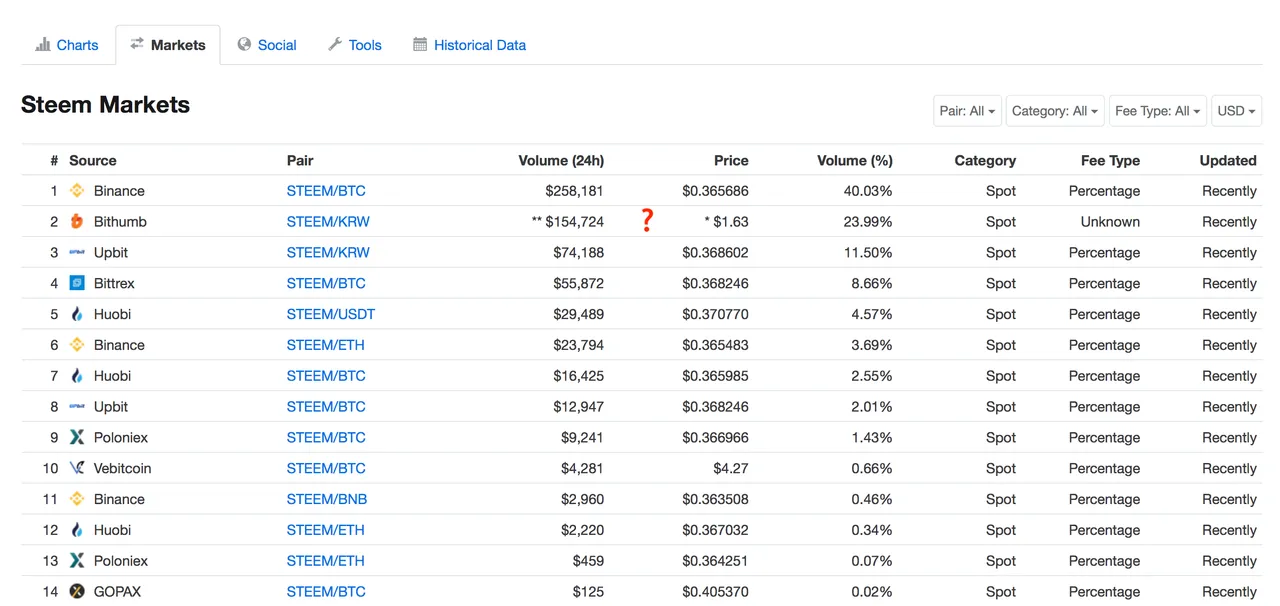The height and width of the screenshot is (606, 1280).
Task: Open Binance STEEM/ETH pair link
Action: coord(326,345)
